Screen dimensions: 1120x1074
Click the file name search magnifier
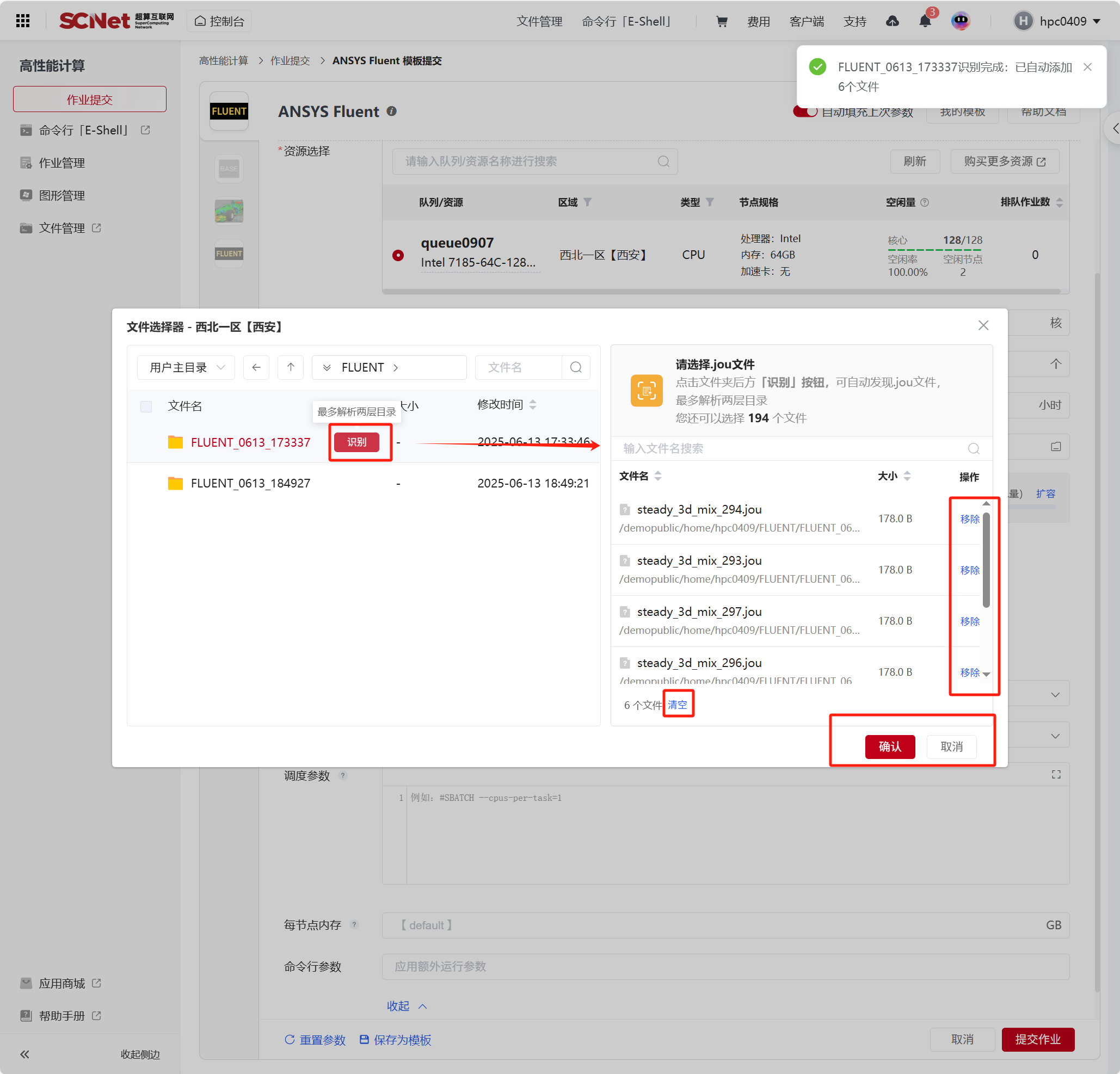[x=575, y=367]
